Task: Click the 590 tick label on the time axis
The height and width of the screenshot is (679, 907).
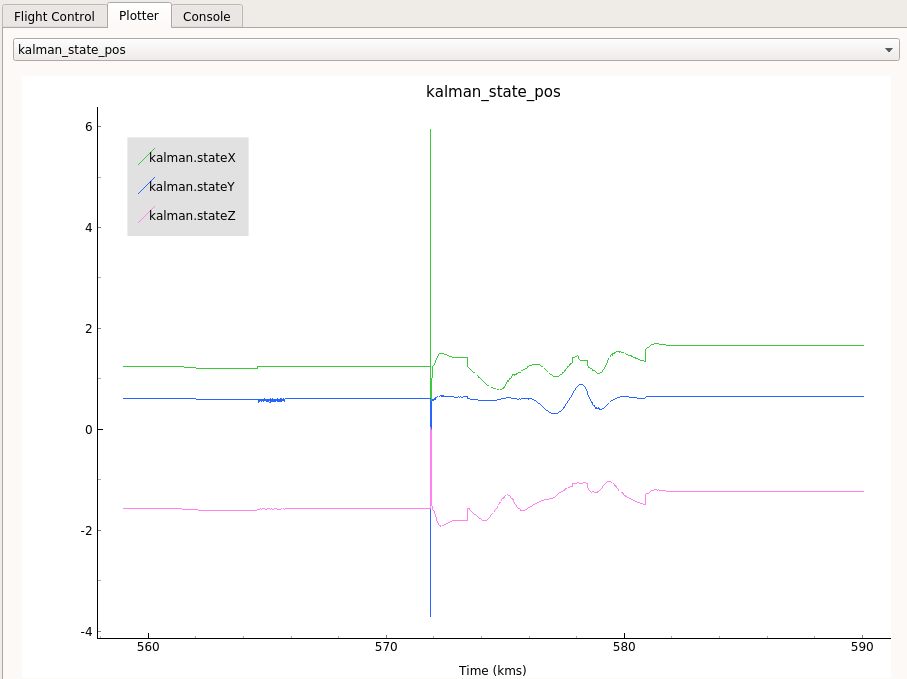Action: coord(862,648)
